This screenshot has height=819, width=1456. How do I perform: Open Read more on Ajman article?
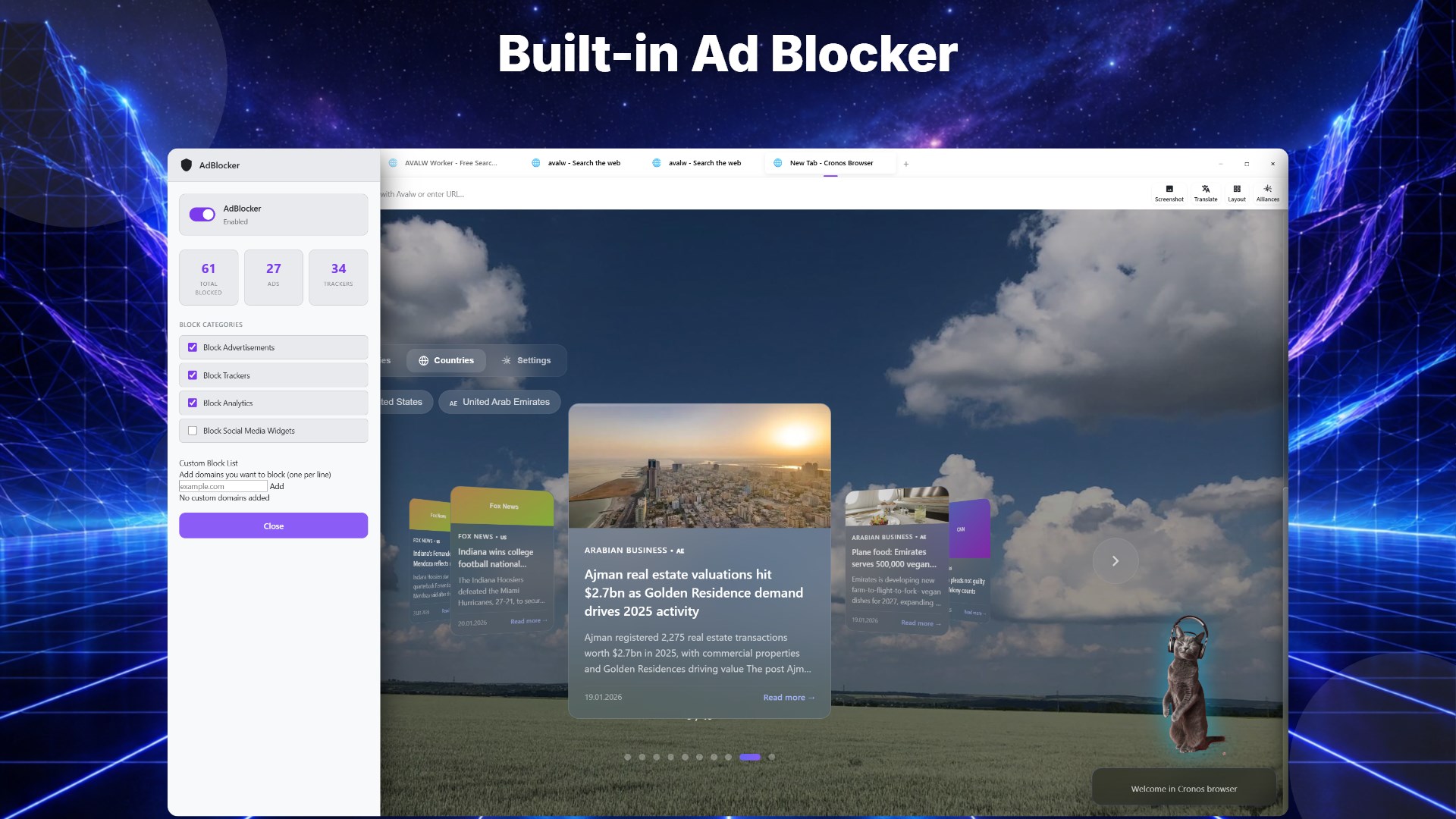click(789, 698)
